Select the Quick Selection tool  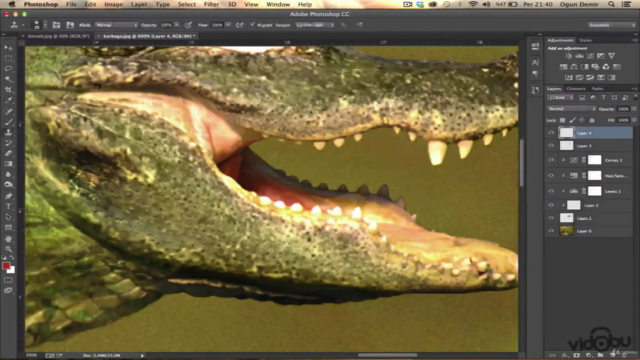coord(8,79)
